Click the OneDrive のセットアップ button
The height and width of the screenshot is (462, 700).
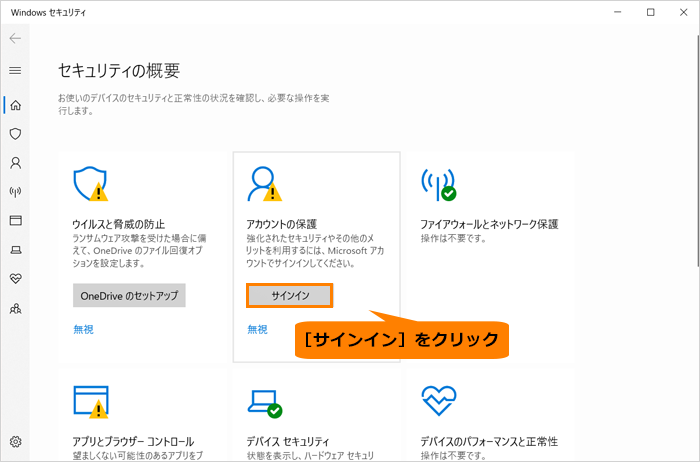tap(129, 296)
